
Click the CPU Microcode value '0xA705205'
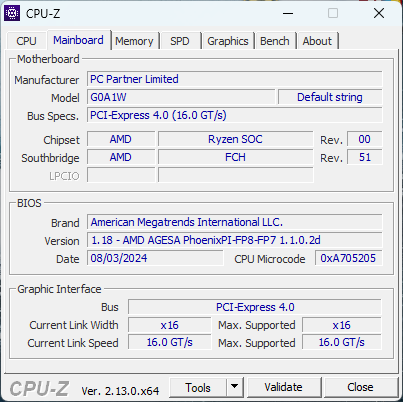pyautogui.click(x=349, y=258)
